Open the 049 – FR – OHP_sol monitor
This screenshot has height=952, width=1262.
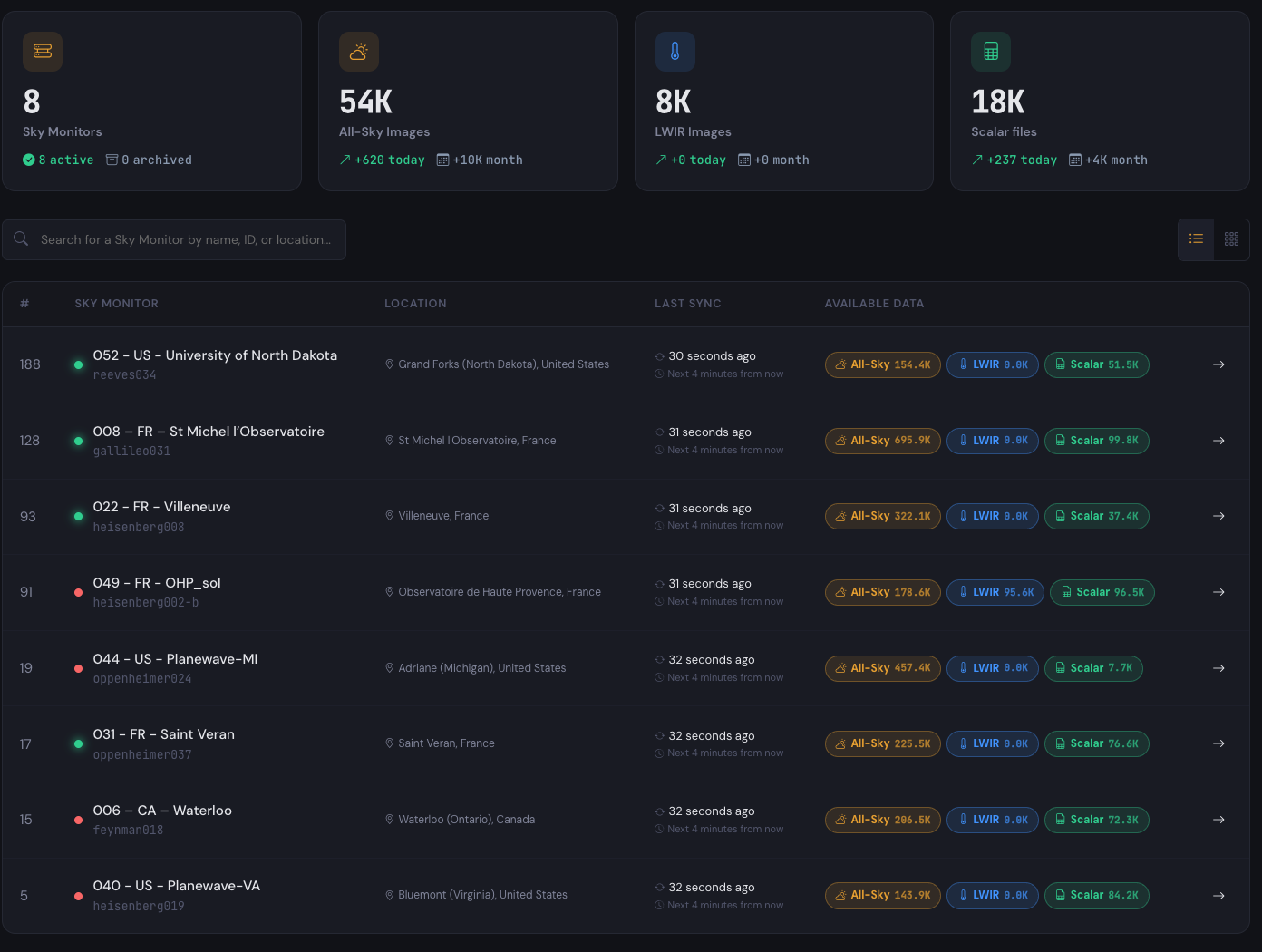(157, 583)
